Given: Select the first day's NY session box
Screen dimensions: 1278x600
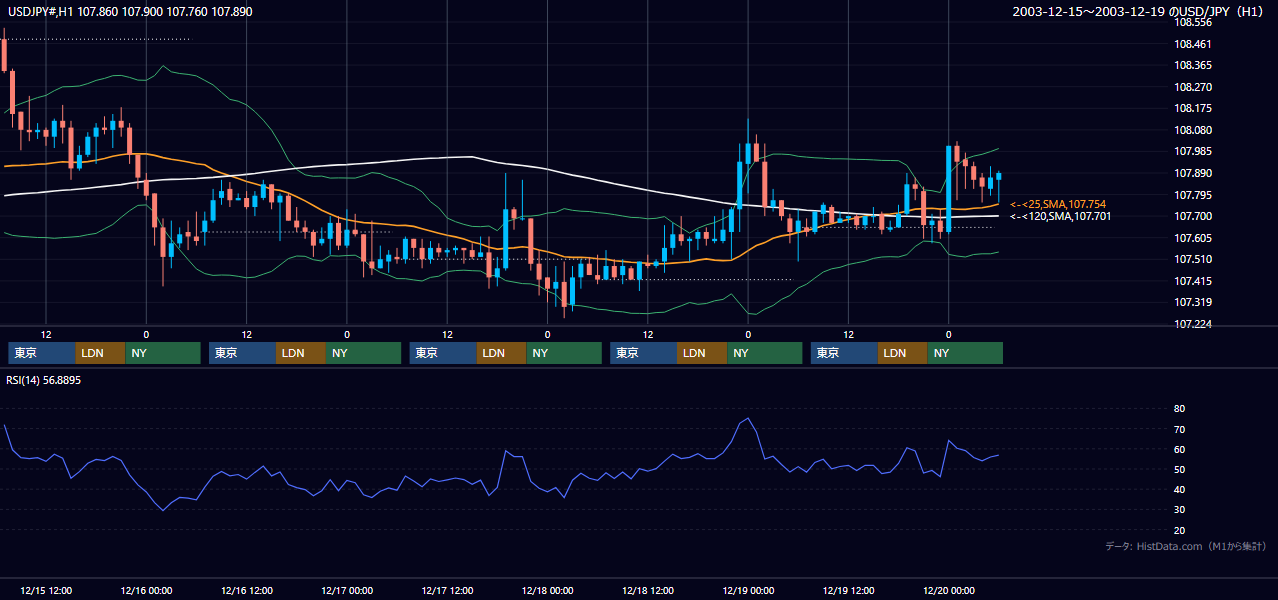Looking at the screenshot, I should tap(163, 353).
